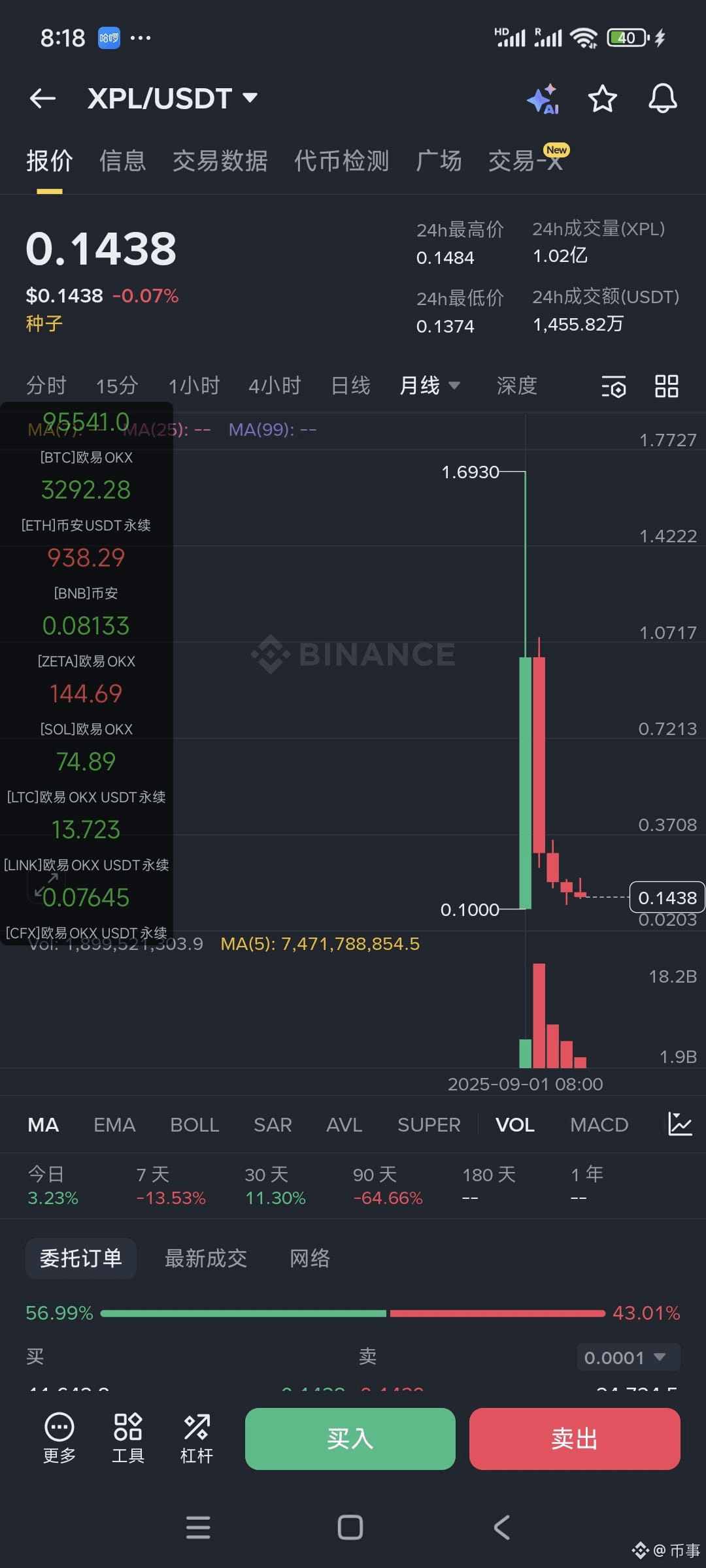Tap the 3292.28 ETH ticker price
The image size is (706, 1568).
[86, 490]
